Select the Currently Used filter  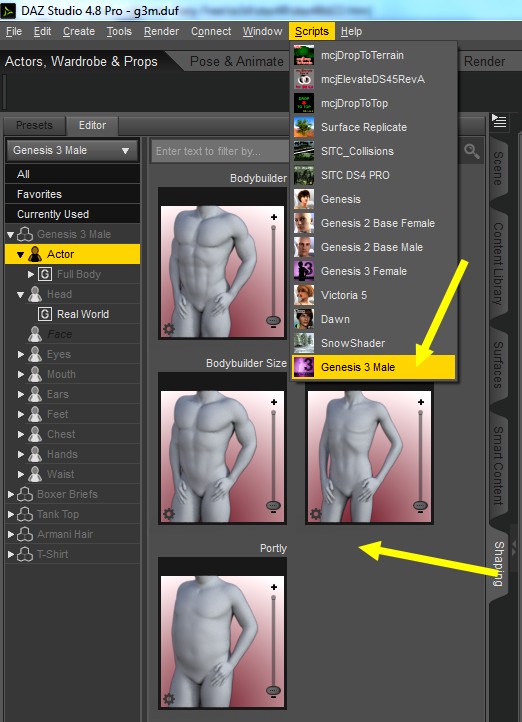coord(72,214)
